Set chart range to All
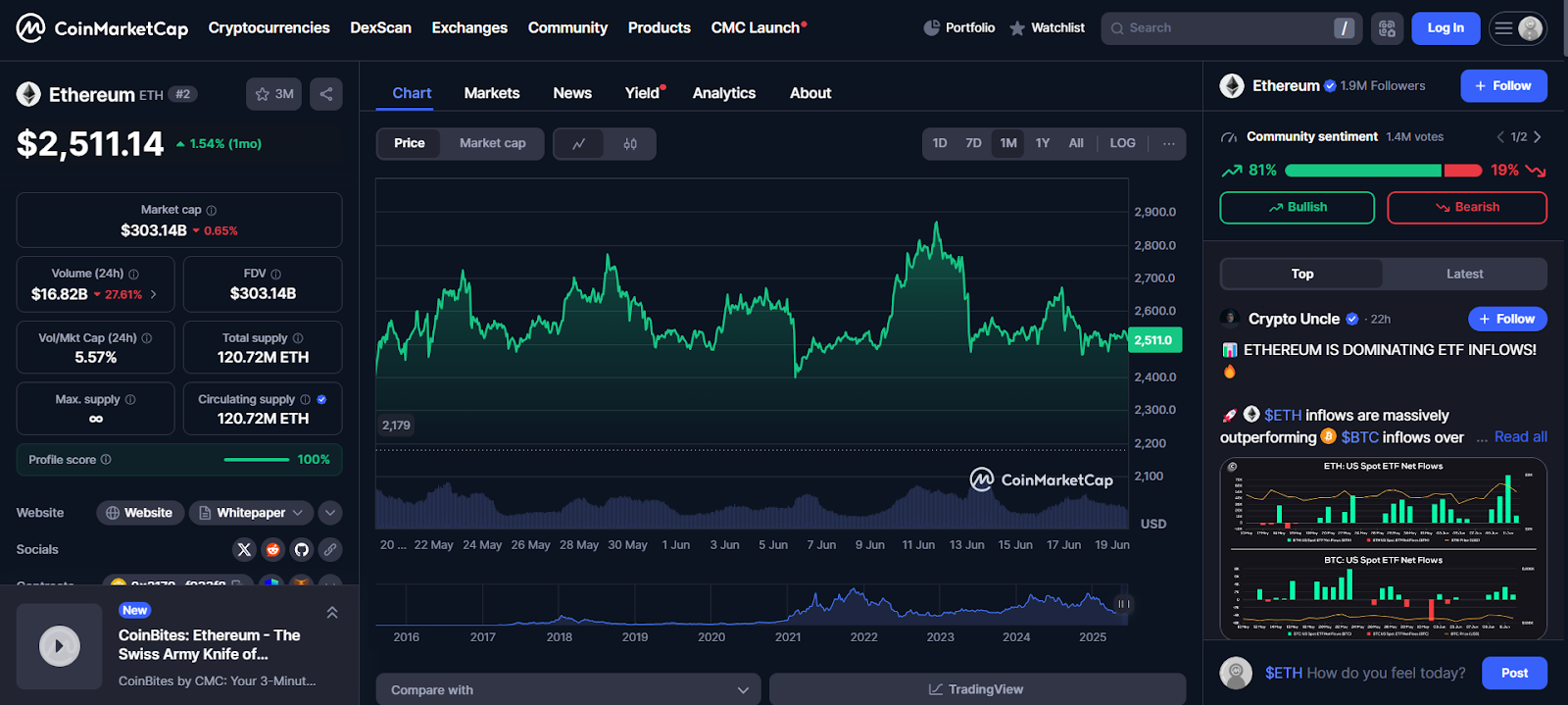Image resolution: width=1568 pixels, height=705 pixels. [x=1076, y=143]
